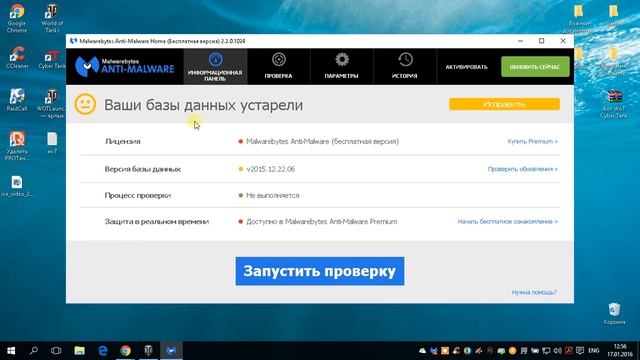Open the Информационная панель dashboard tab
This screenshot has height=360, width=640.
coord(215,67)
